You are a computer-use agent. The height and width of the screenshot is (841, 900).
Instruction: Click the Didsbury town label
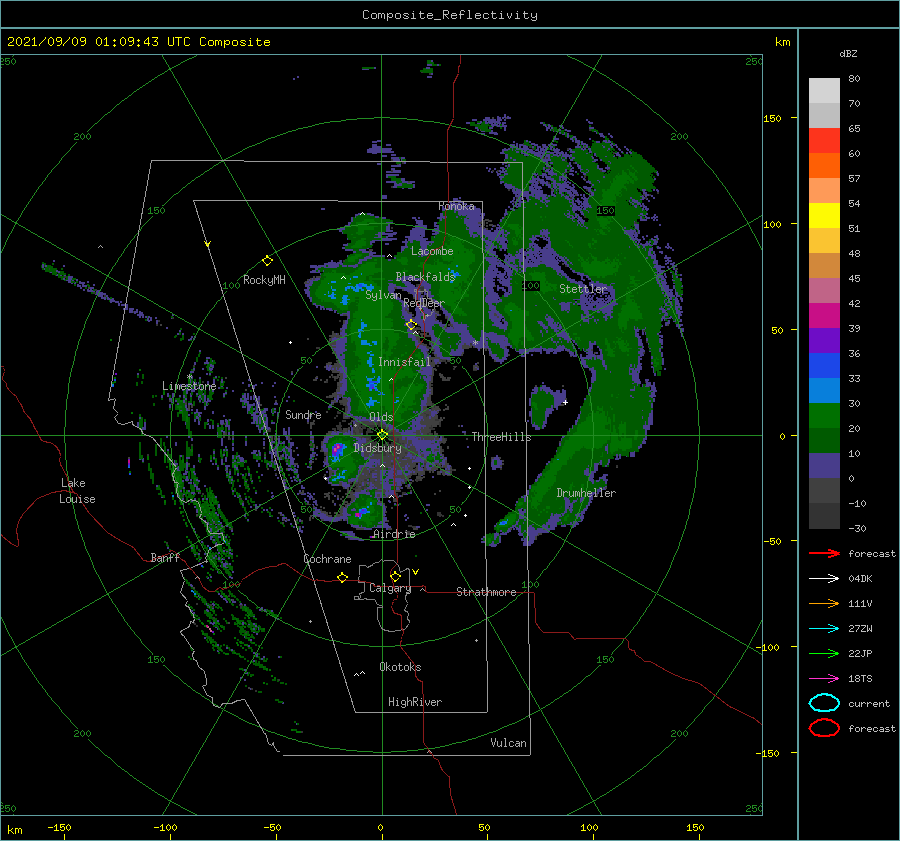click(x=378, y=448)
